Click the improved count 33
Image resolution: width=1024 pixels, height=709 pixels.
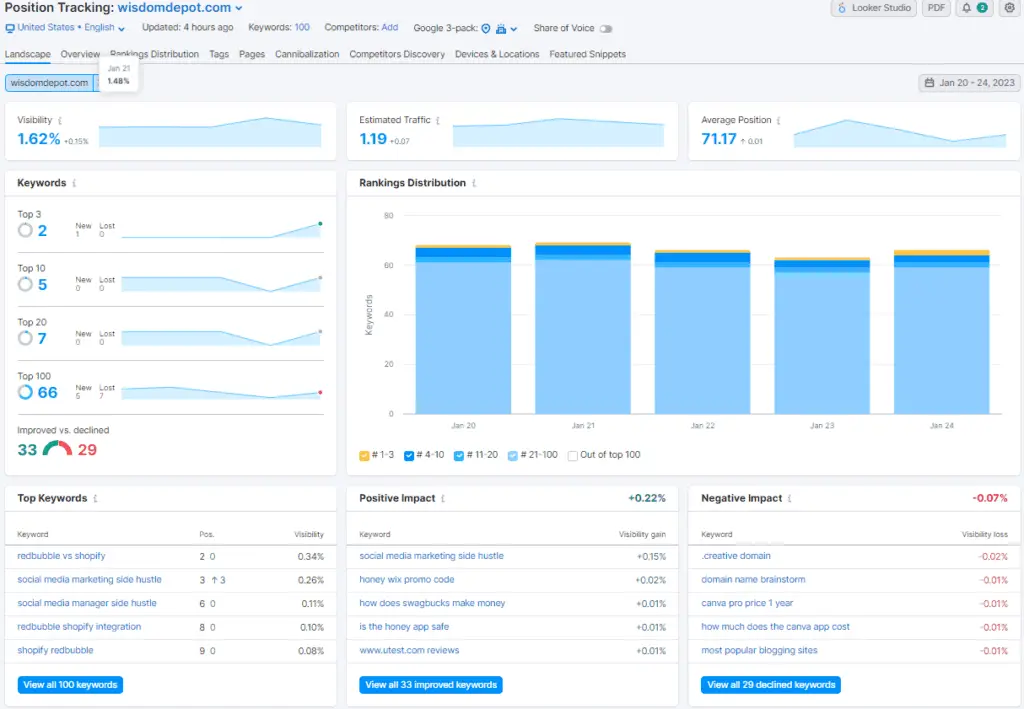tap(27, 450)
